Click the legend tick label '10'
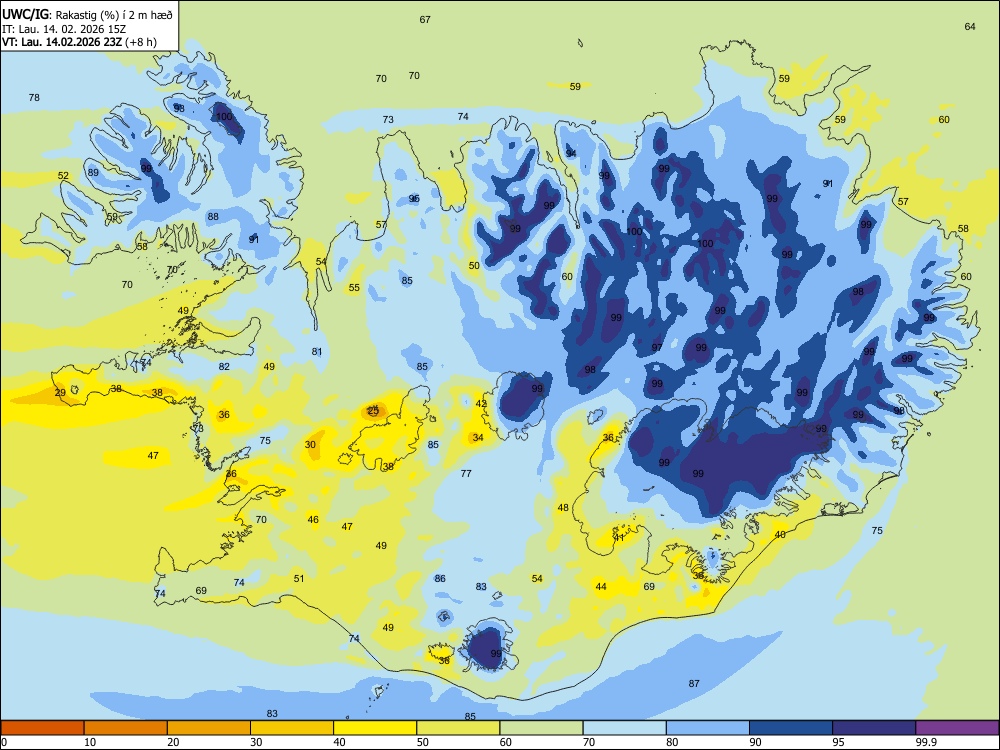Screen dimensions: 1000x750 click(90, 742)
